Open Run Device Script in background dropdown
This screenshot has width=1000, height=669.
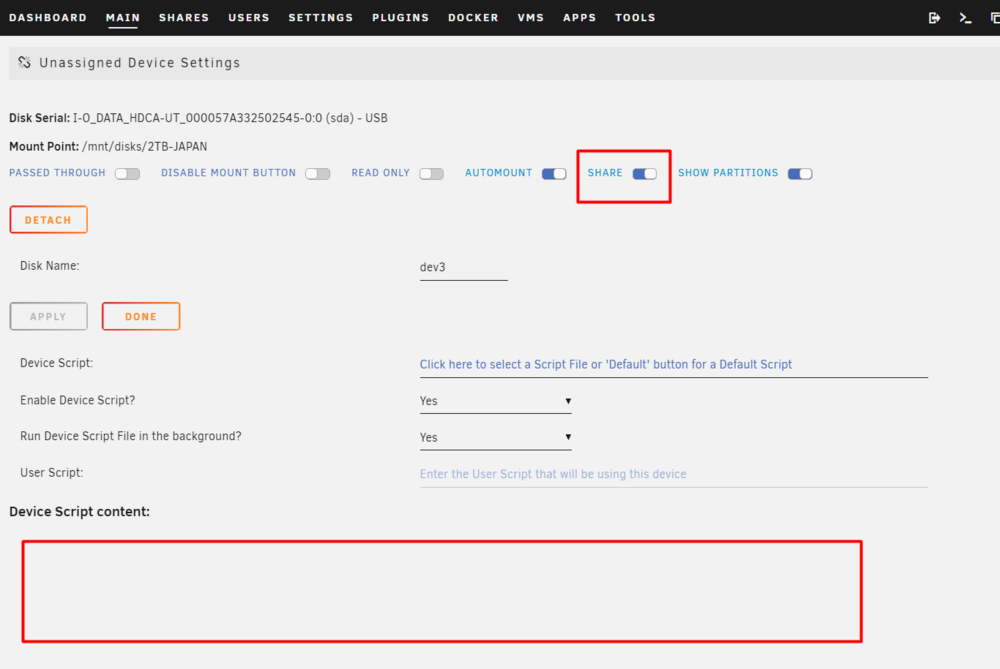pos(496,437)
